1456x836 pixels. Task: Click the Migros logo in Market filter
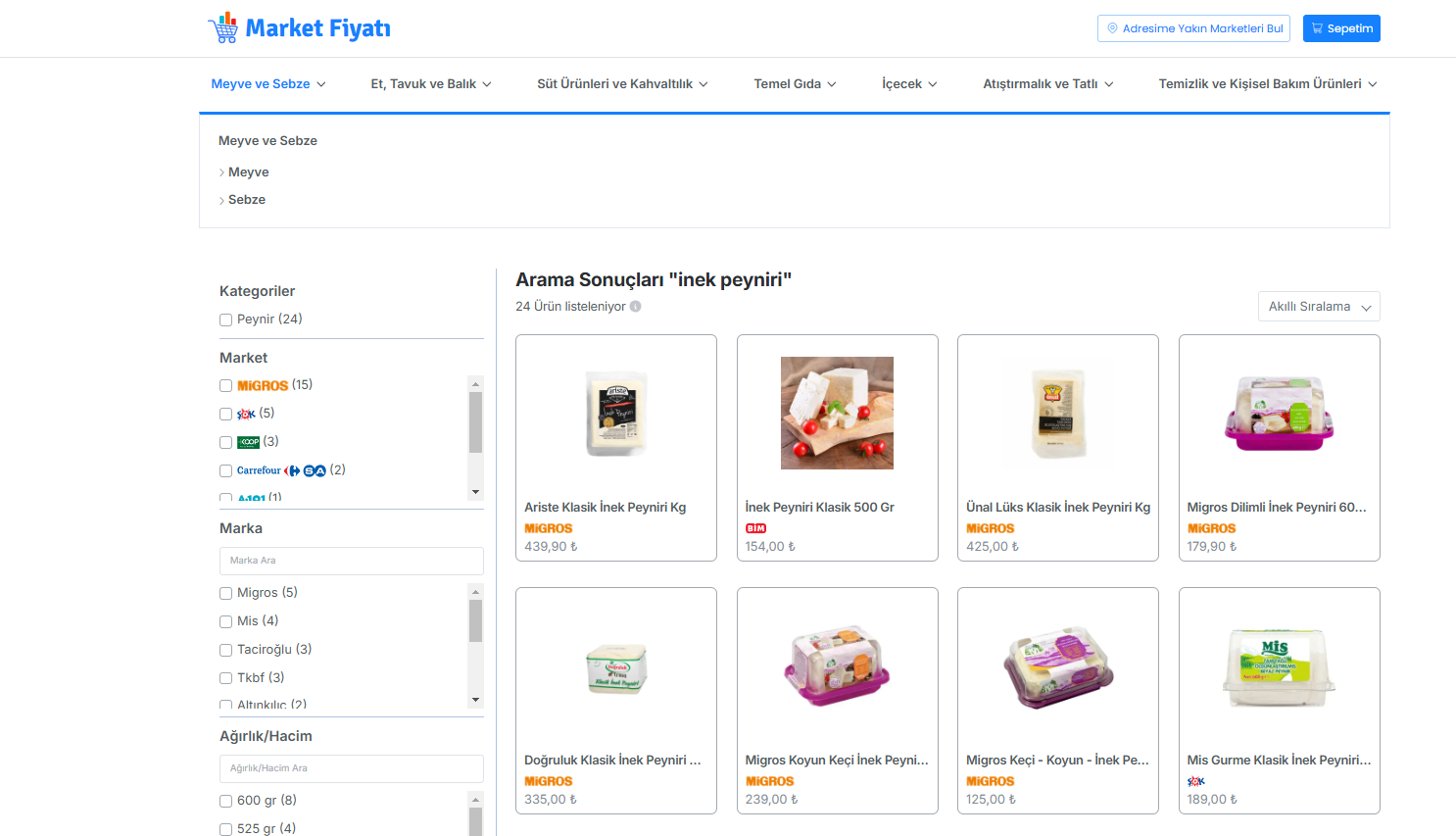click(x=263, y=386)
